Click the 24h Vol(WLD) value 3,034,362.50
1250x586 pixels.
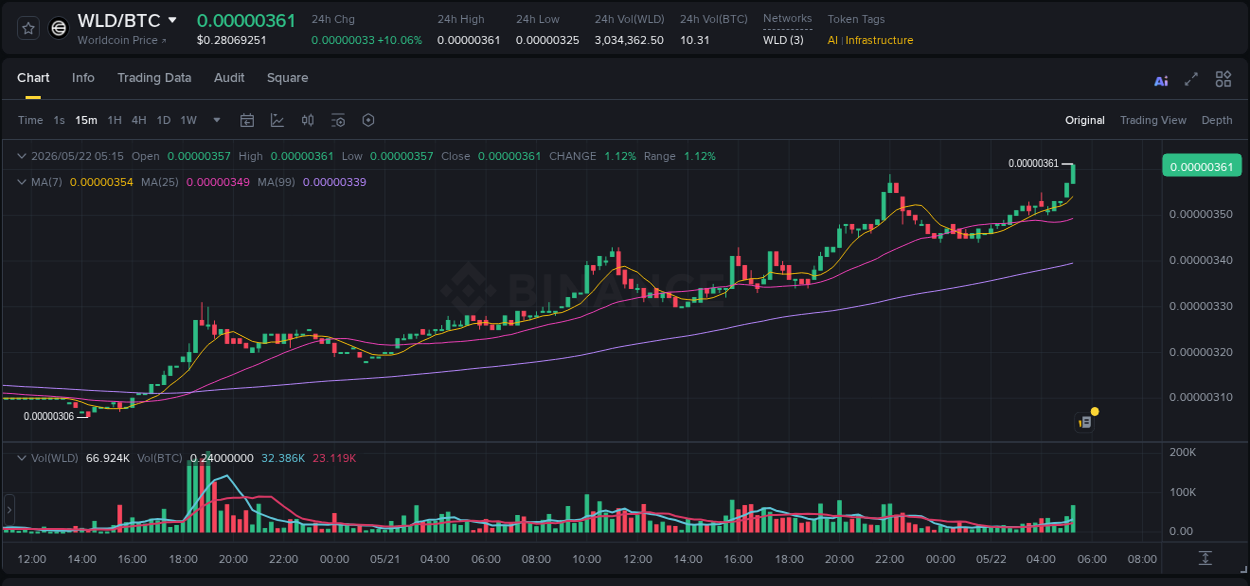pyautogui.click(x=629, y=40)
